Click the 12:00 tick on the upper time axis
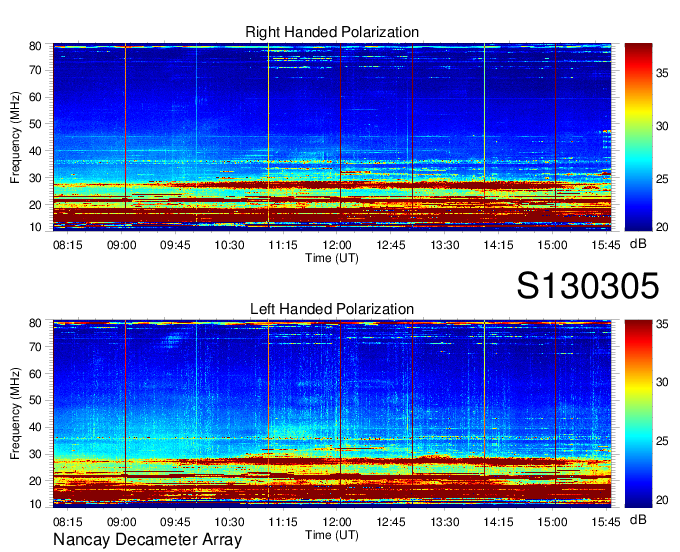 [x=337, y=245]
